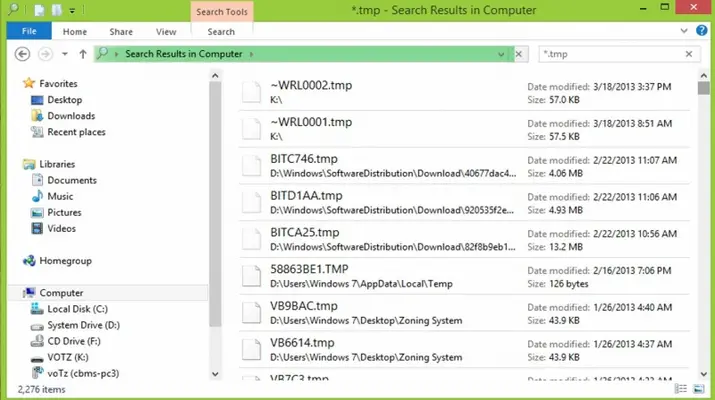This screenshot has height=400, width=715.
Task: Maximize the search results window
Action: [665, 7]
